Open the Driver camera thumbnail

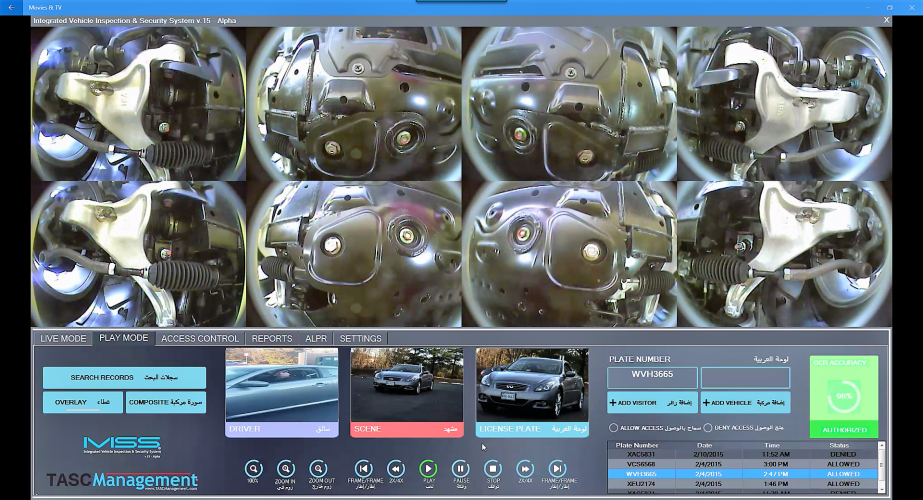click(282, 392)
